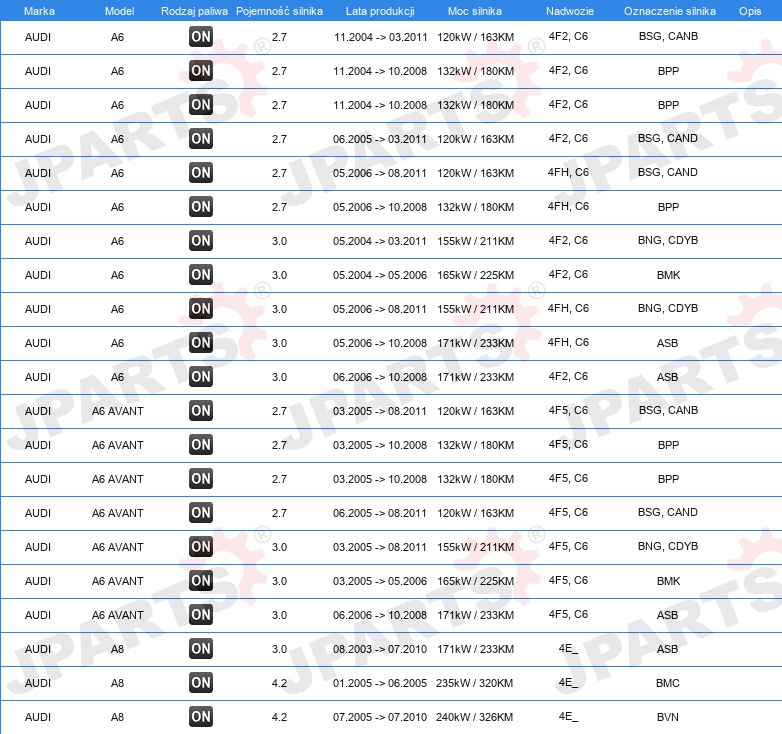Click the Lata produkcji column header
The height and width of the screenshot is (734, 782).
380,11
